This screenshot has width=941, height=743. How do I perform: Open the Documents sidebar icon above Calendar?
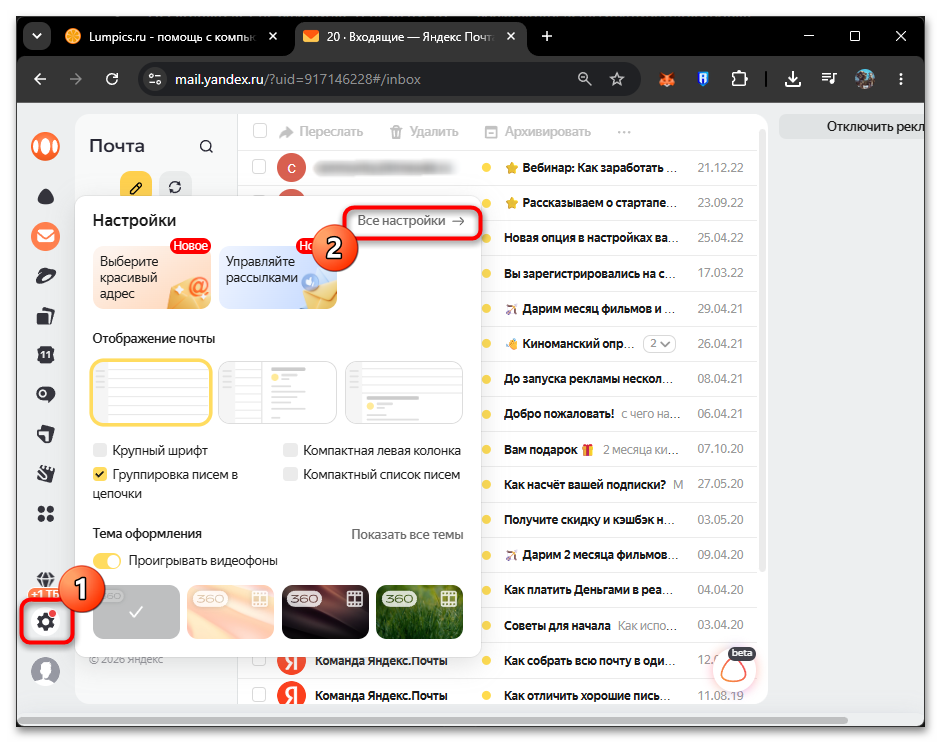pos(46,316)
